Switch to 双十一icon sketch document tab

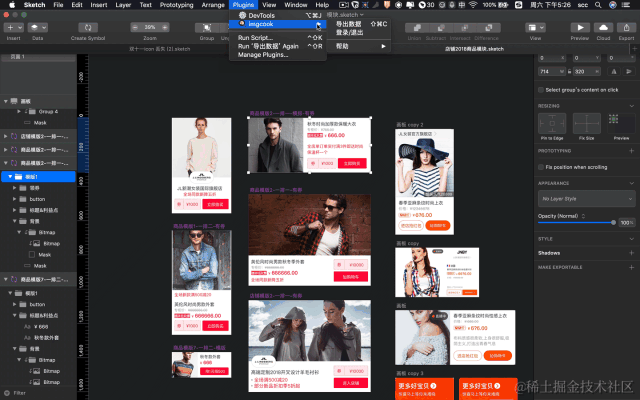tap(160, 49)
